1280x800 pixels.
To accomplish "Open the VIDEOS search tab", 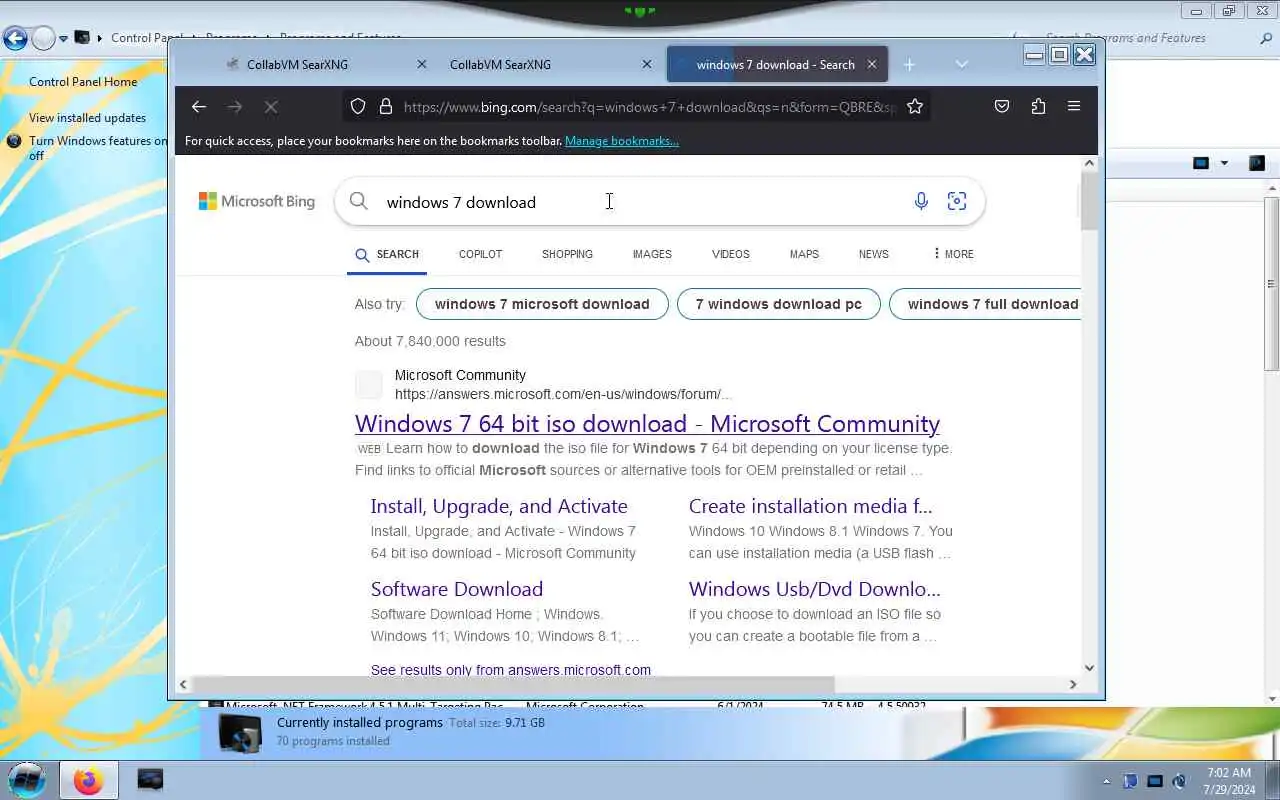I will pyautogui.click(x=731, y=254).
